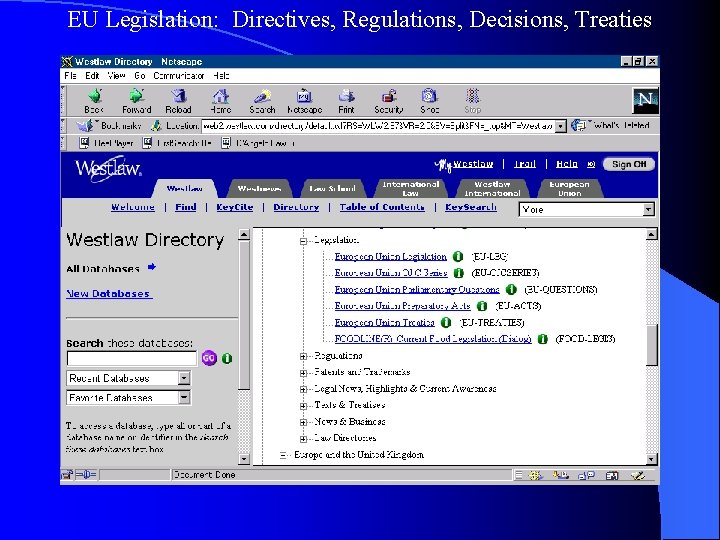Click info icon beside FOOD-LEGIS
Viewport: 720px width, 540px height.
tap(543, 339)
